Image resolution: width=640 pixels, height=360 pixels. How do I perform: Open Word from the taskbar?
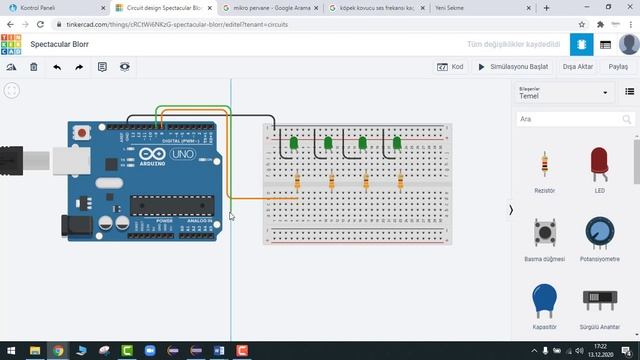click(219, 351)
